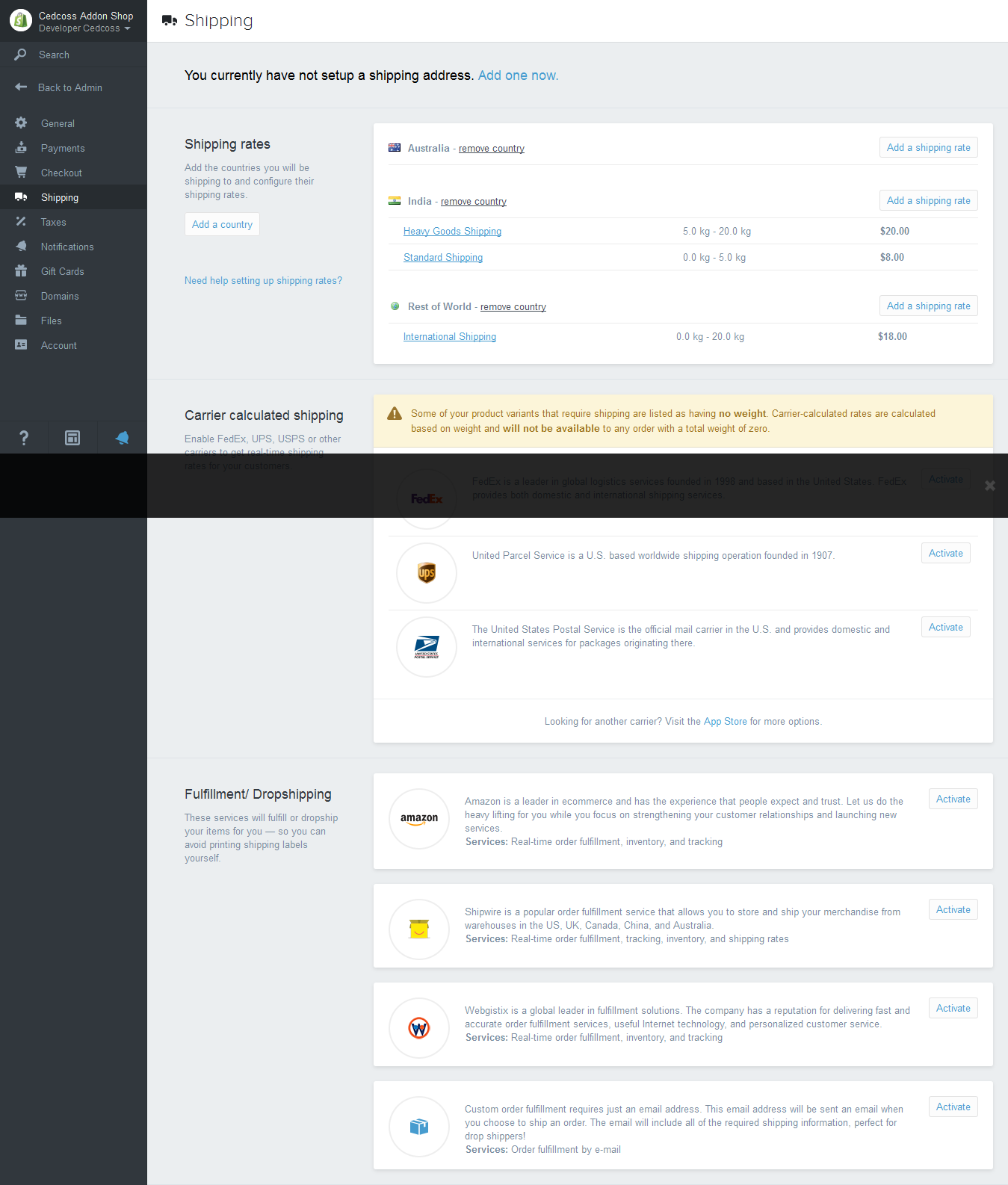Open Need help setting up shipping rates link
1008x1185 pixels.
point(263,281)
